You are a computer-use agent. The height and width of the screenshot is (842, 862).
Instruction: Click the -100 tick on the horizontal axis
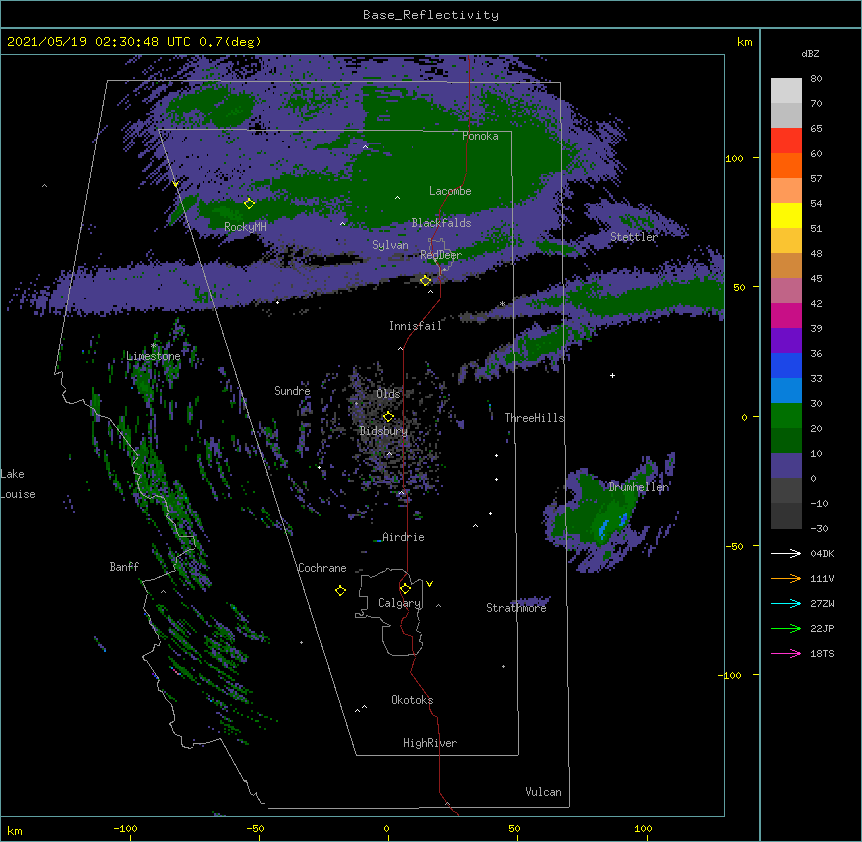(125, 828)
